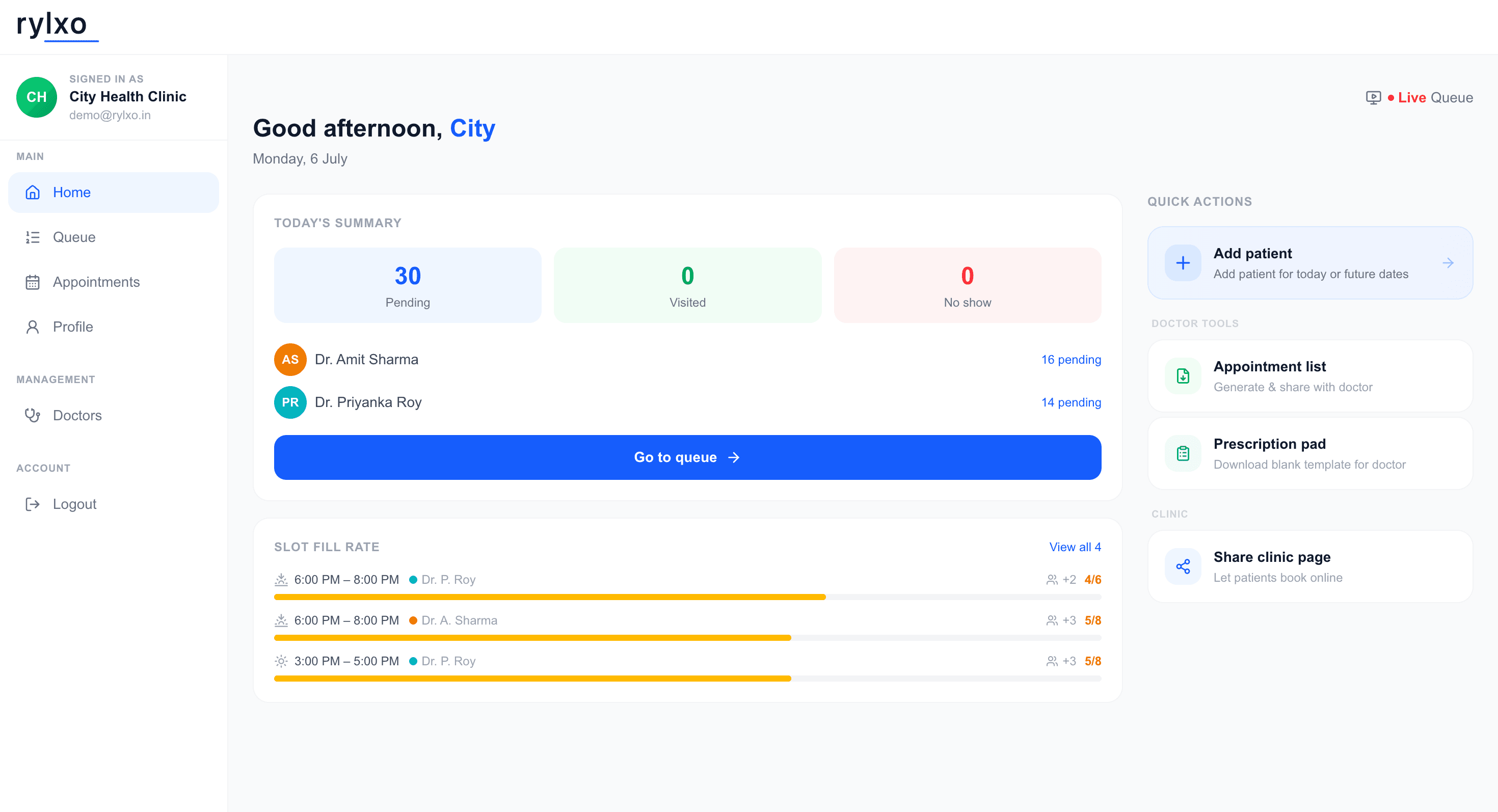Click the Profile person icon
The image size is (1498, 812).
[33, 327]
